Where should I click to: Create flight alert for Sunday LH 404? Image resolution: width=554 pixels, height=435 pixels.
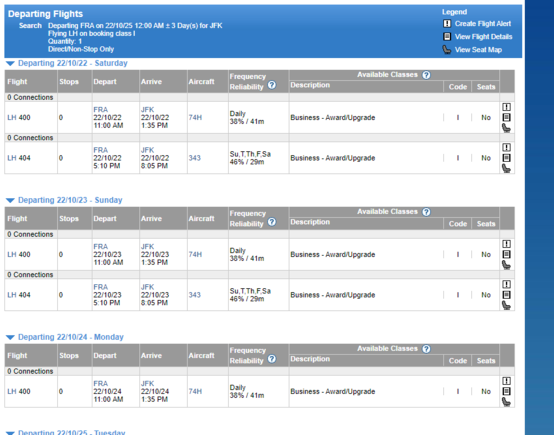tap(506, 284)
